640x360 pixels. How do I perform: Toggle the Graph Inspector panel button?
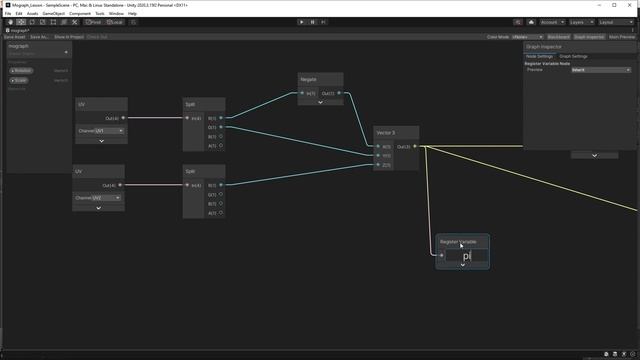[x=589, y=37]
